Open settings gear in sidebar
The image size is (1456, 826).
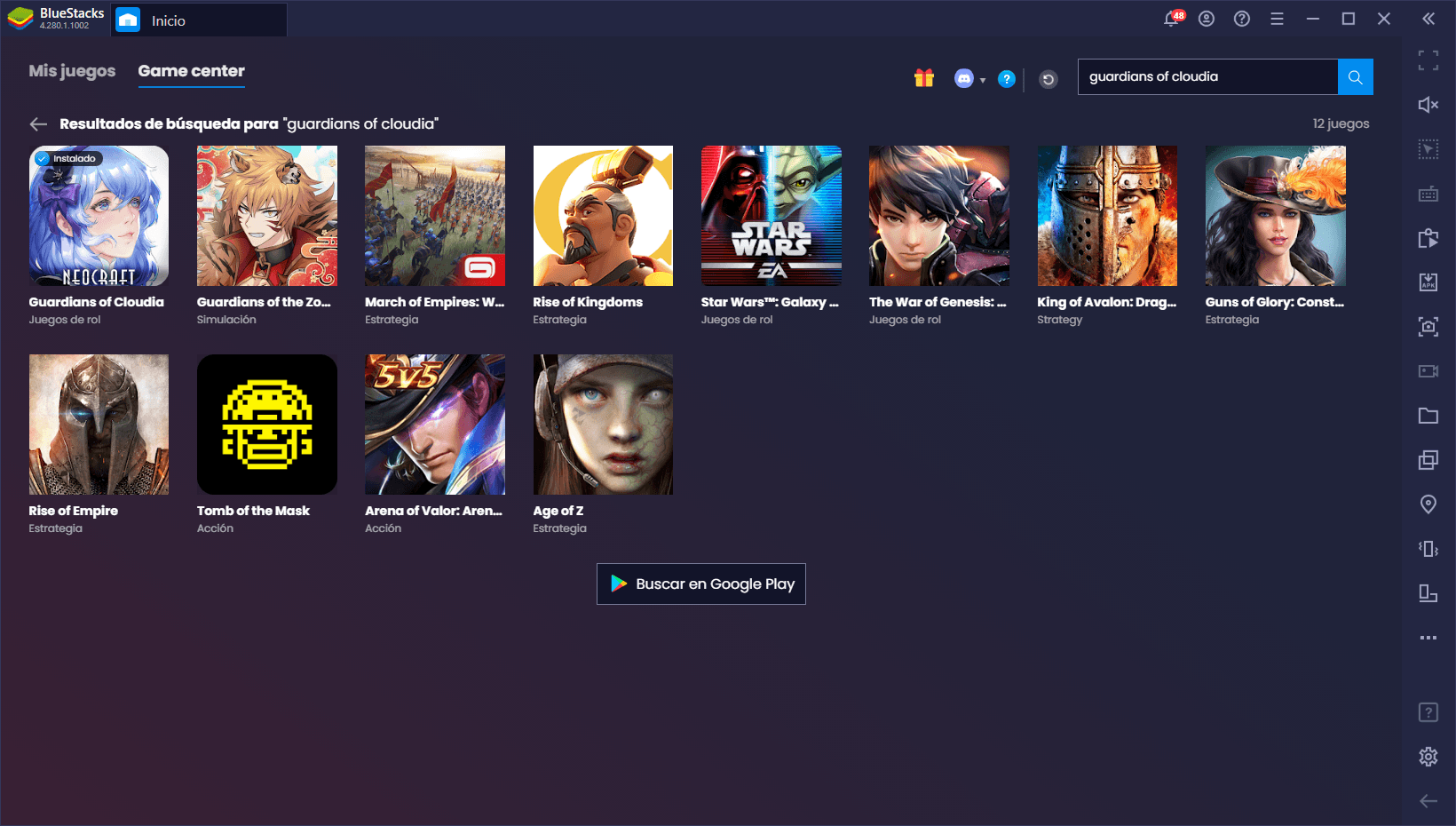[1428, 757]
